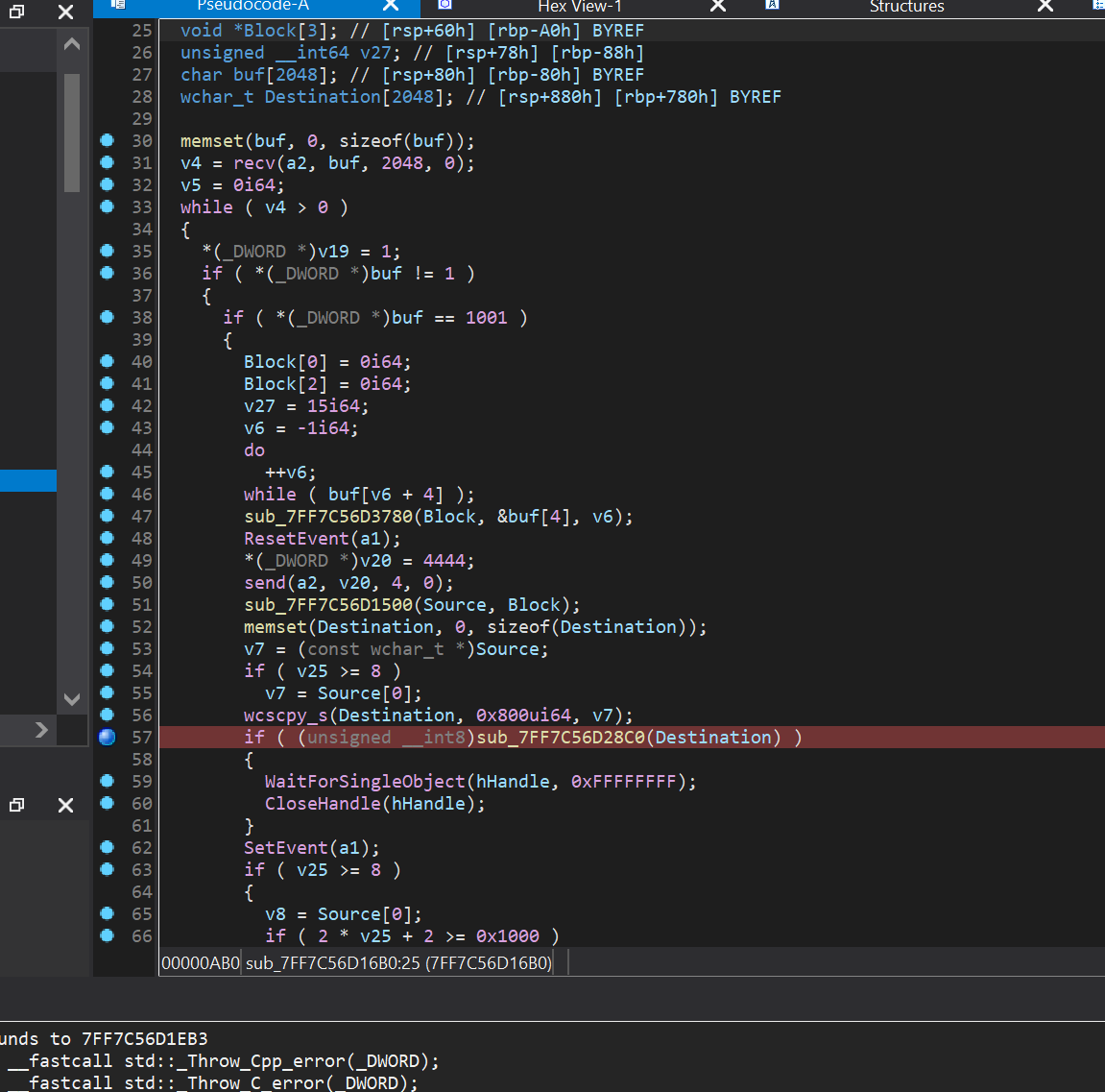Click the left panel vertical scrollbar thumb

pyautogui.click(x=72, y=133)
